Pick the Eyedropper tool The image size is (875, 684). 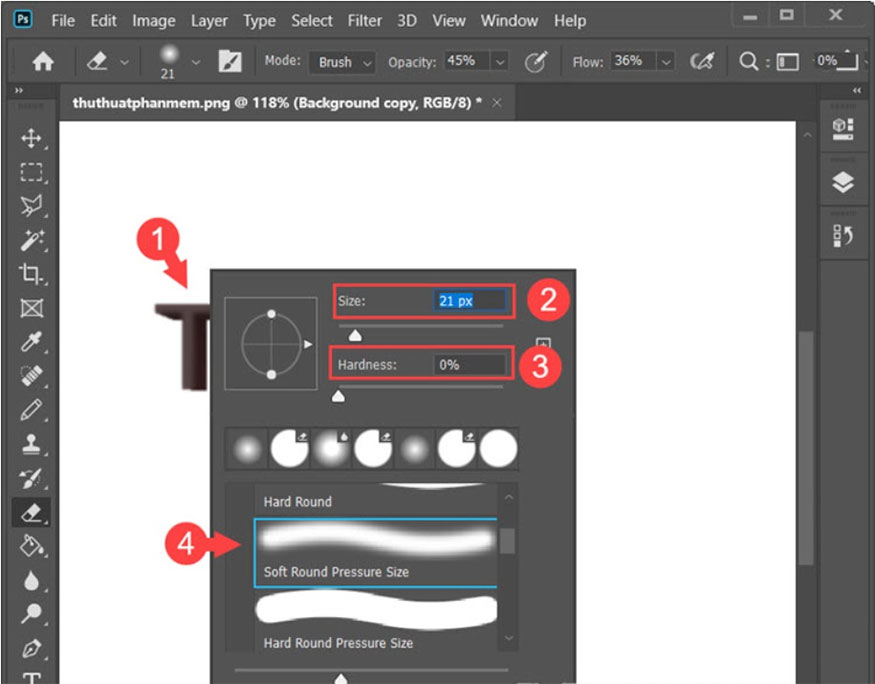[33, 342]
